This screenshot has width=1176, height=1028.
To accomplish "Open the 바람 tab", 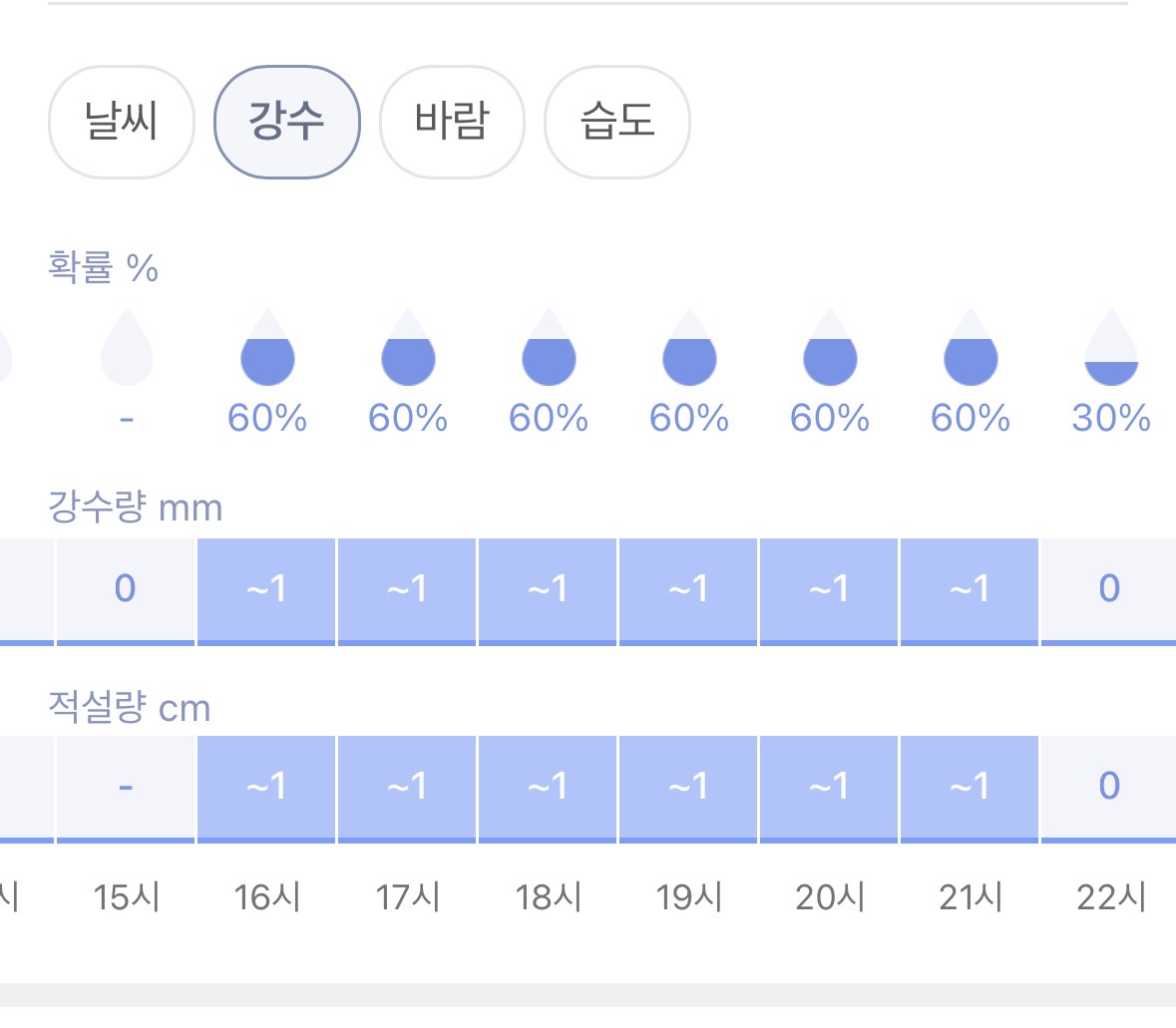I will [x=452, y=122].
